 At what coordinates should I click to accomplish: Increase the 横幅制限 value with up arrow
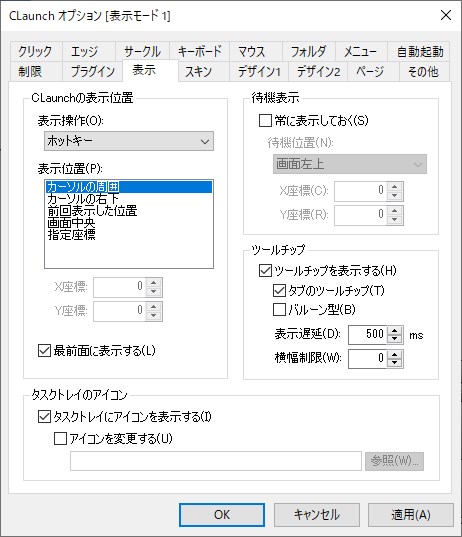395,354
